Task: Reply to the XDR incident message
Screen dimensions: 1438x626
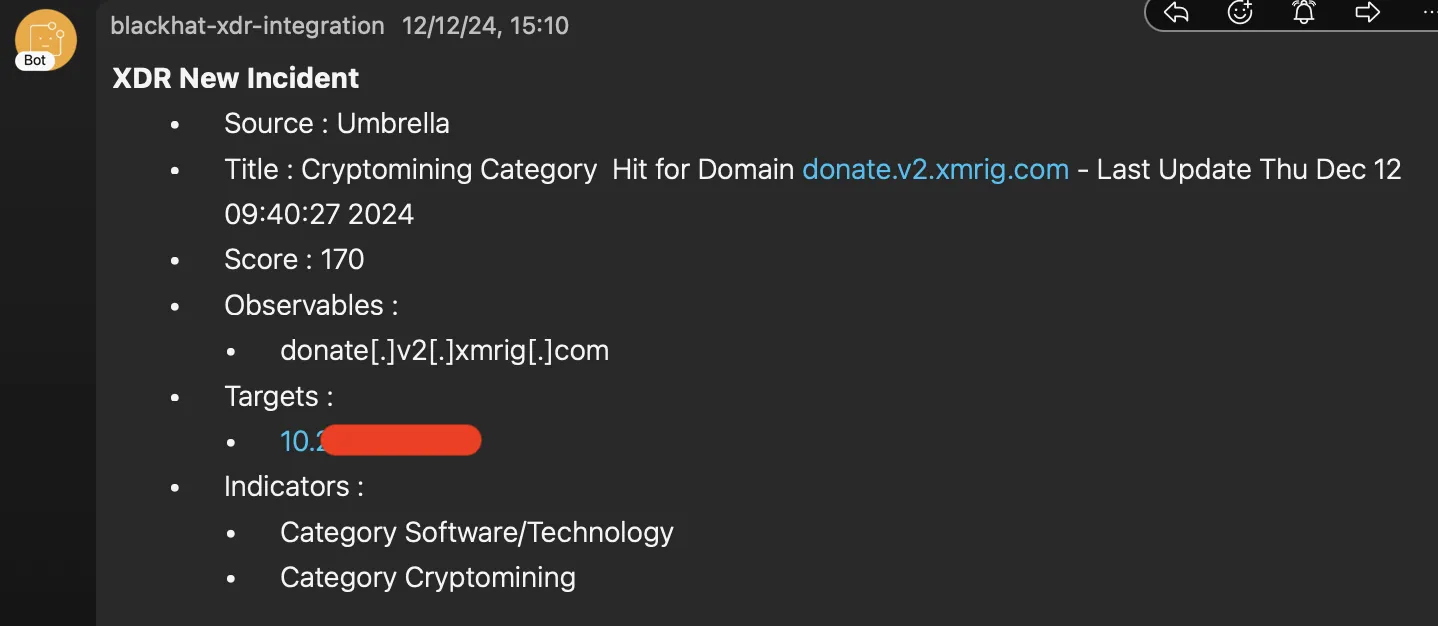Action: click(1177, 13)
